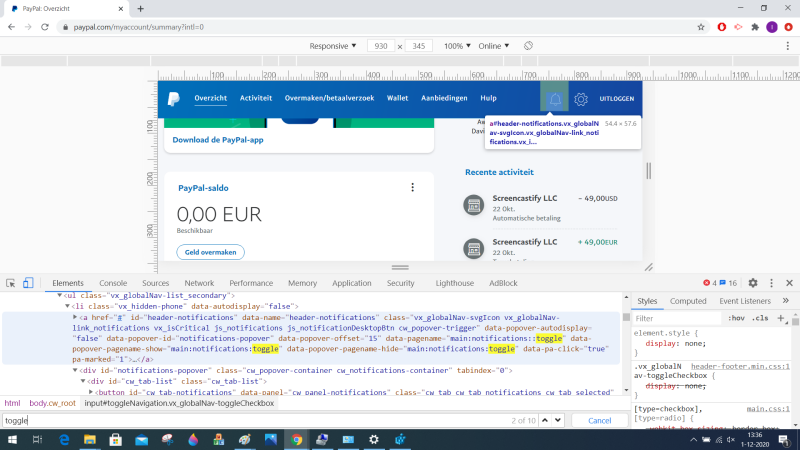800x450 pixels.
Task: Open DevTools settings gear
Action: 753,283
